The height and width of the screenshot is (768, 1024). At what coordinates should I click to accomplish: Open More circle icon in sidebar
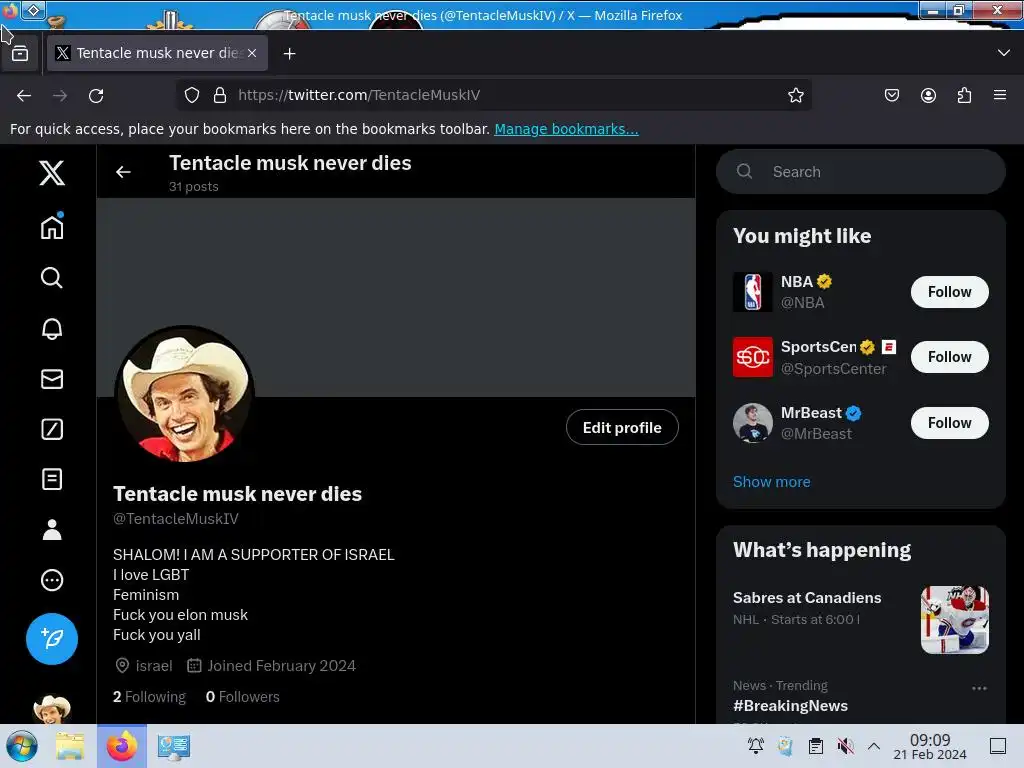click(x=52, y=580)
